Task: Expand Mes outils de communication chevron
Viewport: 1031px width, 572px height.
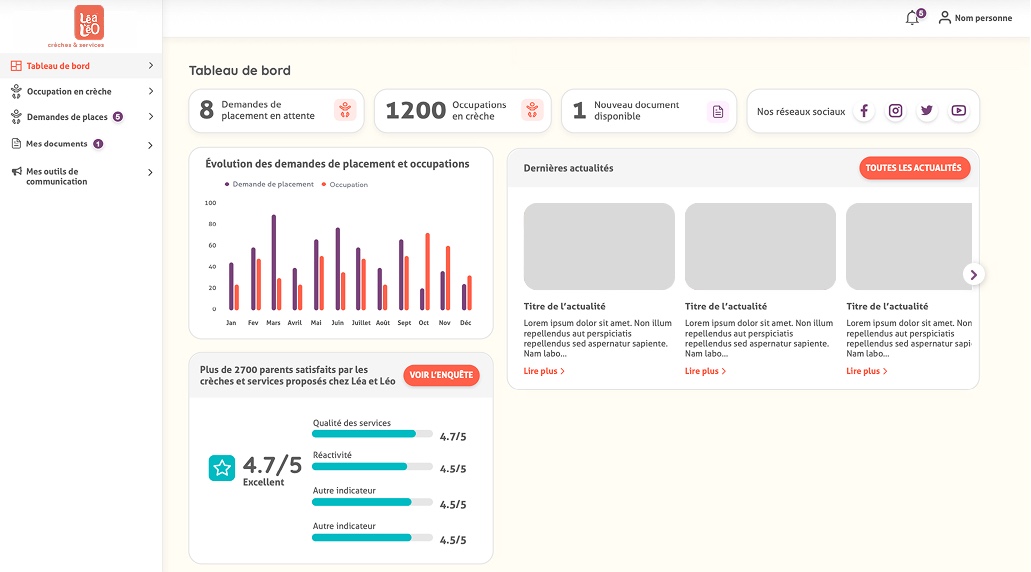Action: [x=151, y=172]
